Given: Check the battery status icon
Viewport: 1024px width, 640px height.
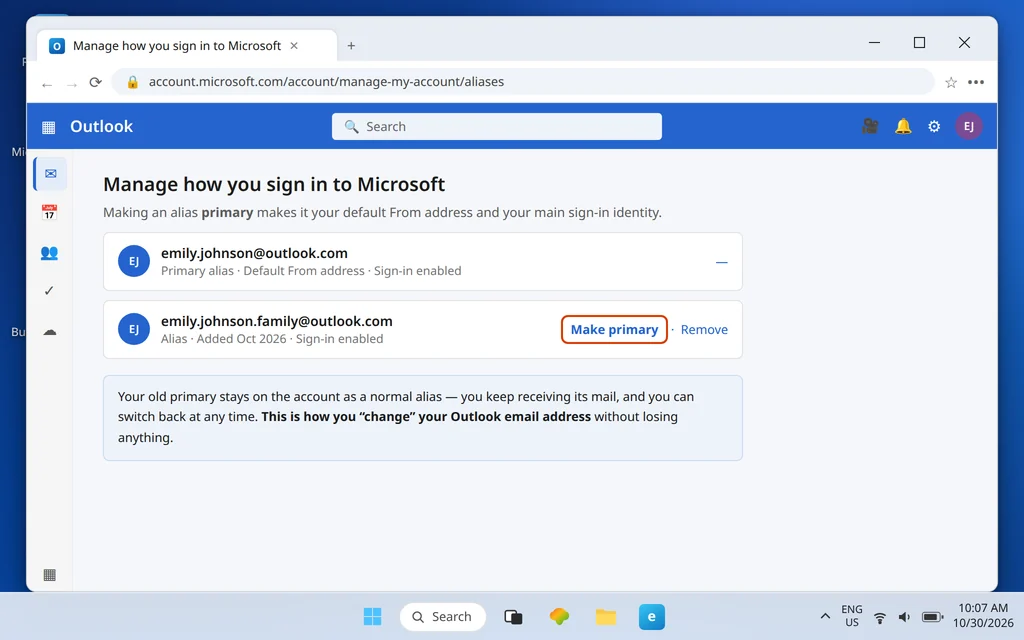Looking at the screenshot, I should 932,617.
